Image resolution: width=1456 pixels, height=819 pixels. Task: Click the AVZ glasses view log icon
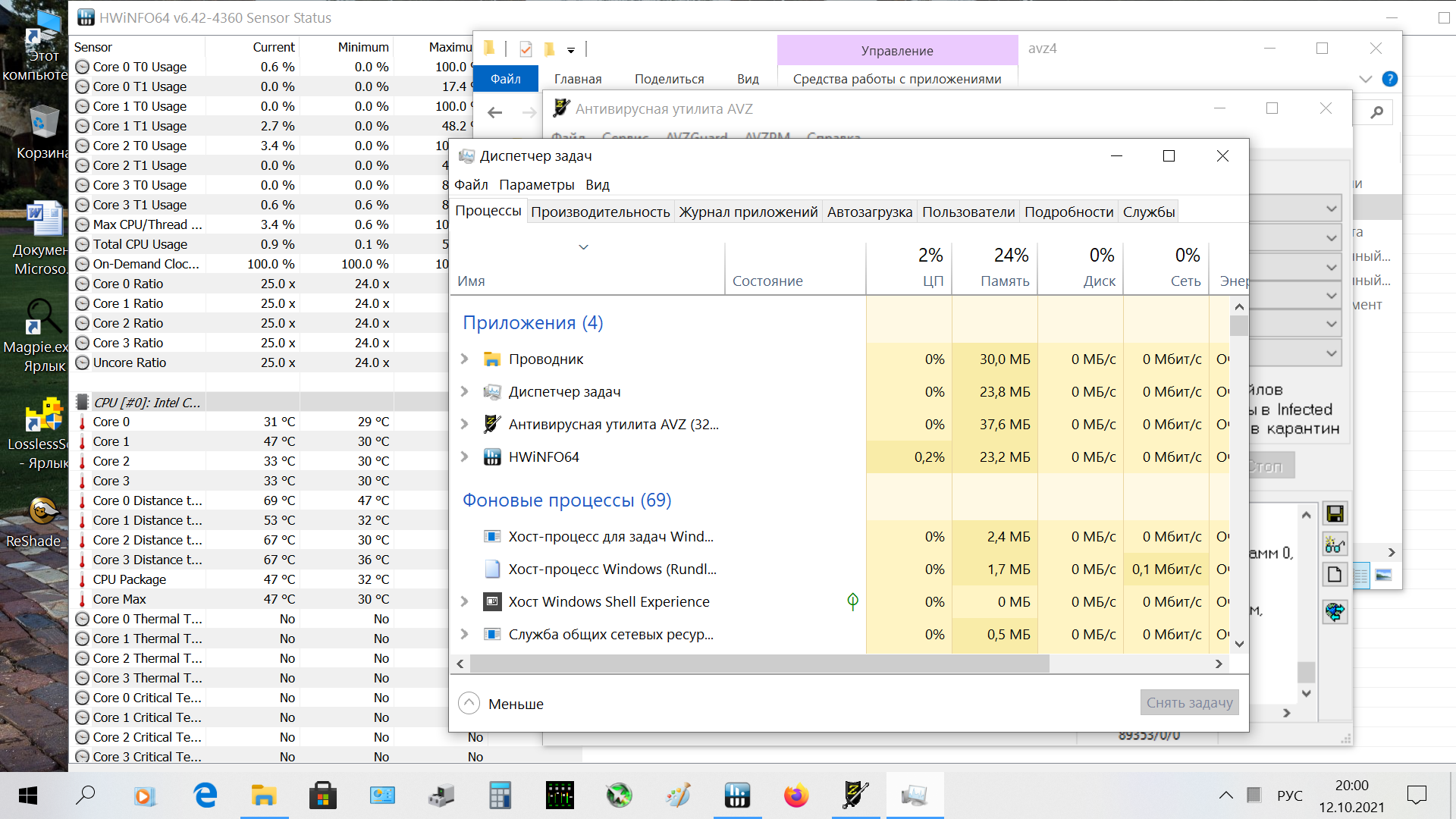pos(1335,544)
